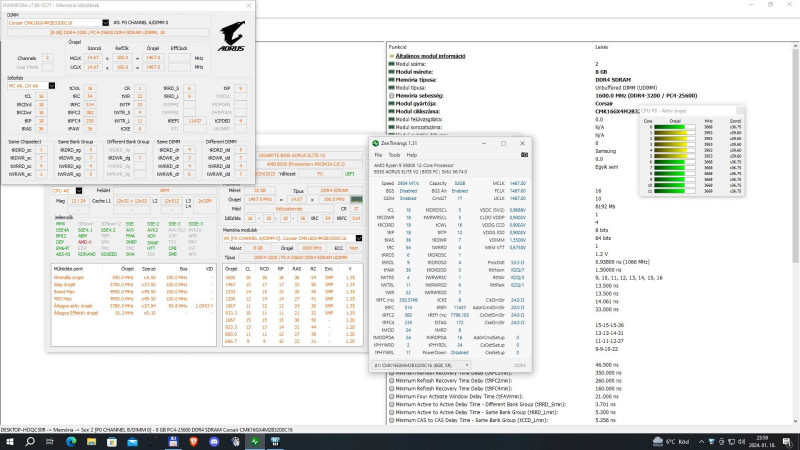
Task: Close the HWiNFO memory timings window
Action: pos(248,5)
